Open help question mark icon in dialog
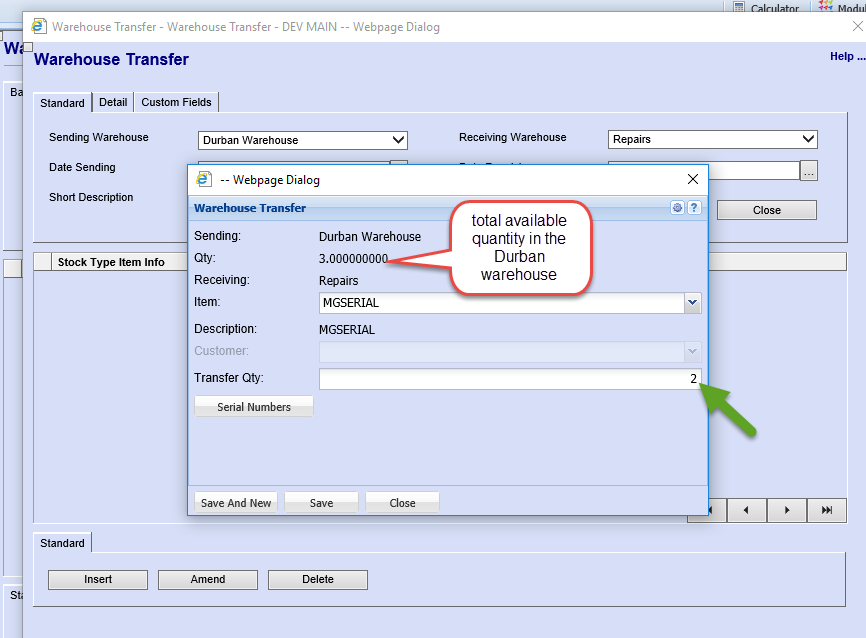Screen dimensions: 866x638 click(x=694, y=208)
